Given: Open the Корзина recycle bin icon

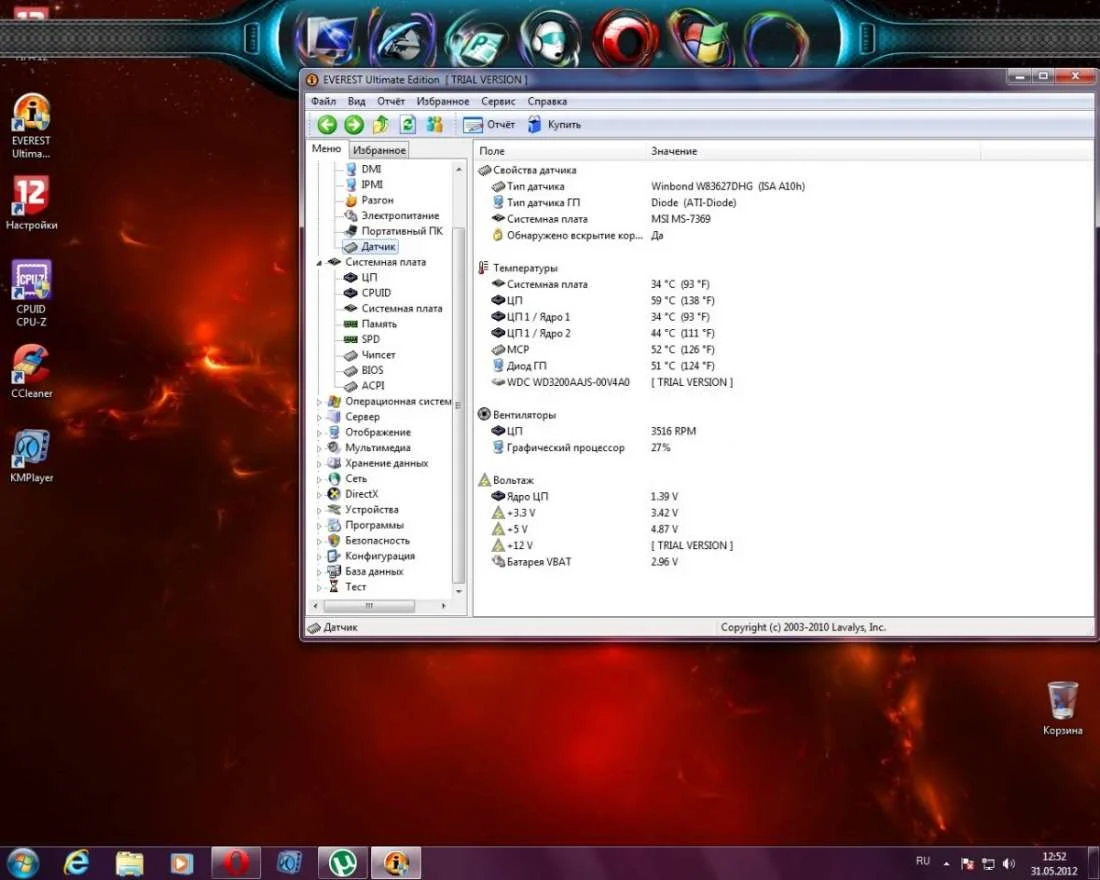Looking at the screenshot, I should [x=1062, y=700].
